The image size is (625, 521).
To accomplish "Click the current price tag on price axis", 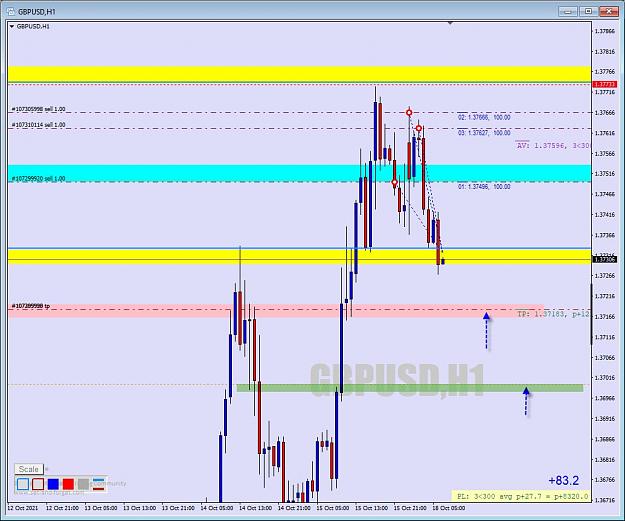I will coord(605,260).
